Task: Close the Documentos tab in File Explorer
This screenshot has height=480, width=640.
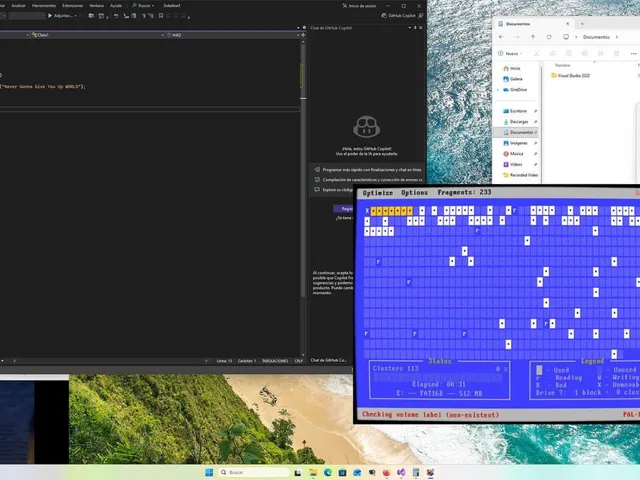Action: [567, 24]
